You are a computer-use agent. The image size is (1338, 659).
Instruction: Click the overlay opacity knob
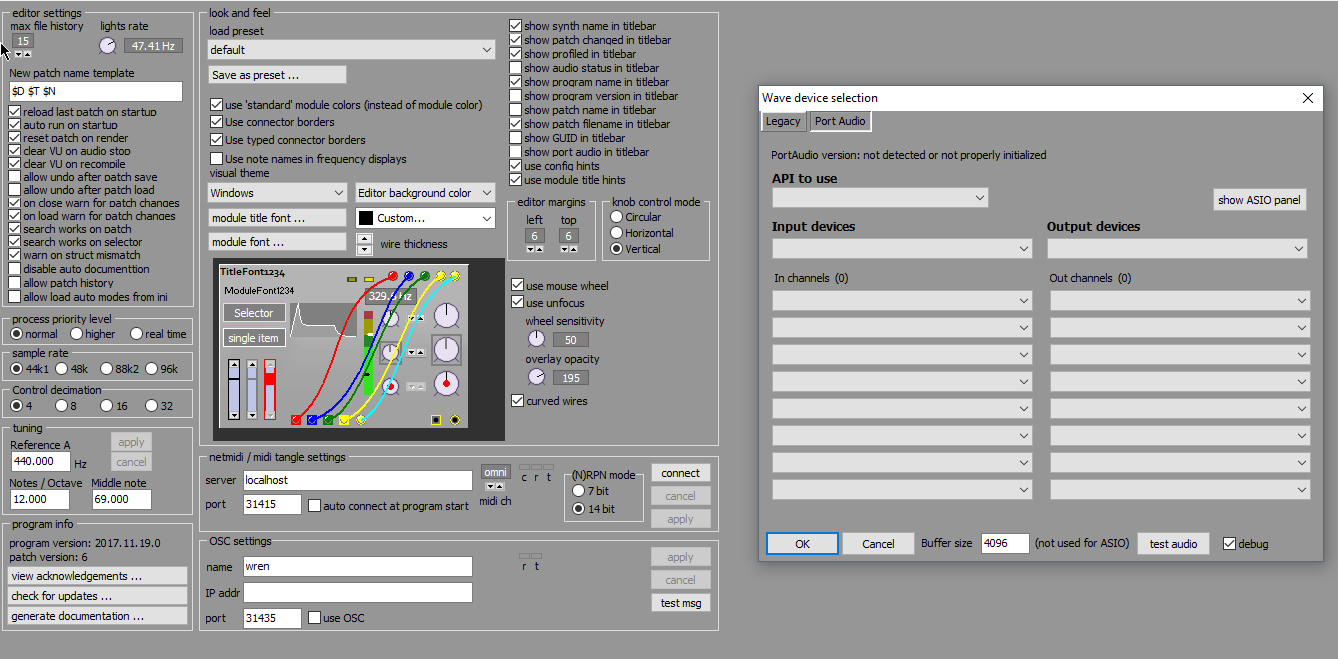pos(537,376)
